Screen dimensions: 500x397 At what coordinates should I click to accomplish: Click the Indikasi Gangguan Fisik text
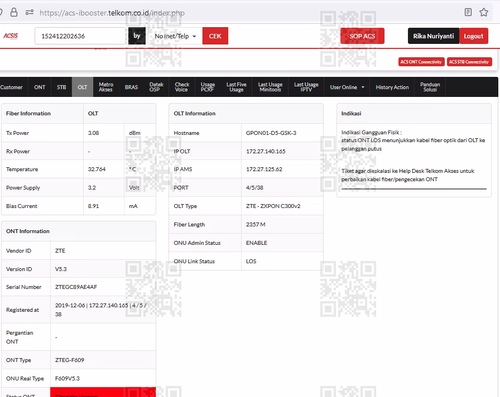tap(371, 132)
